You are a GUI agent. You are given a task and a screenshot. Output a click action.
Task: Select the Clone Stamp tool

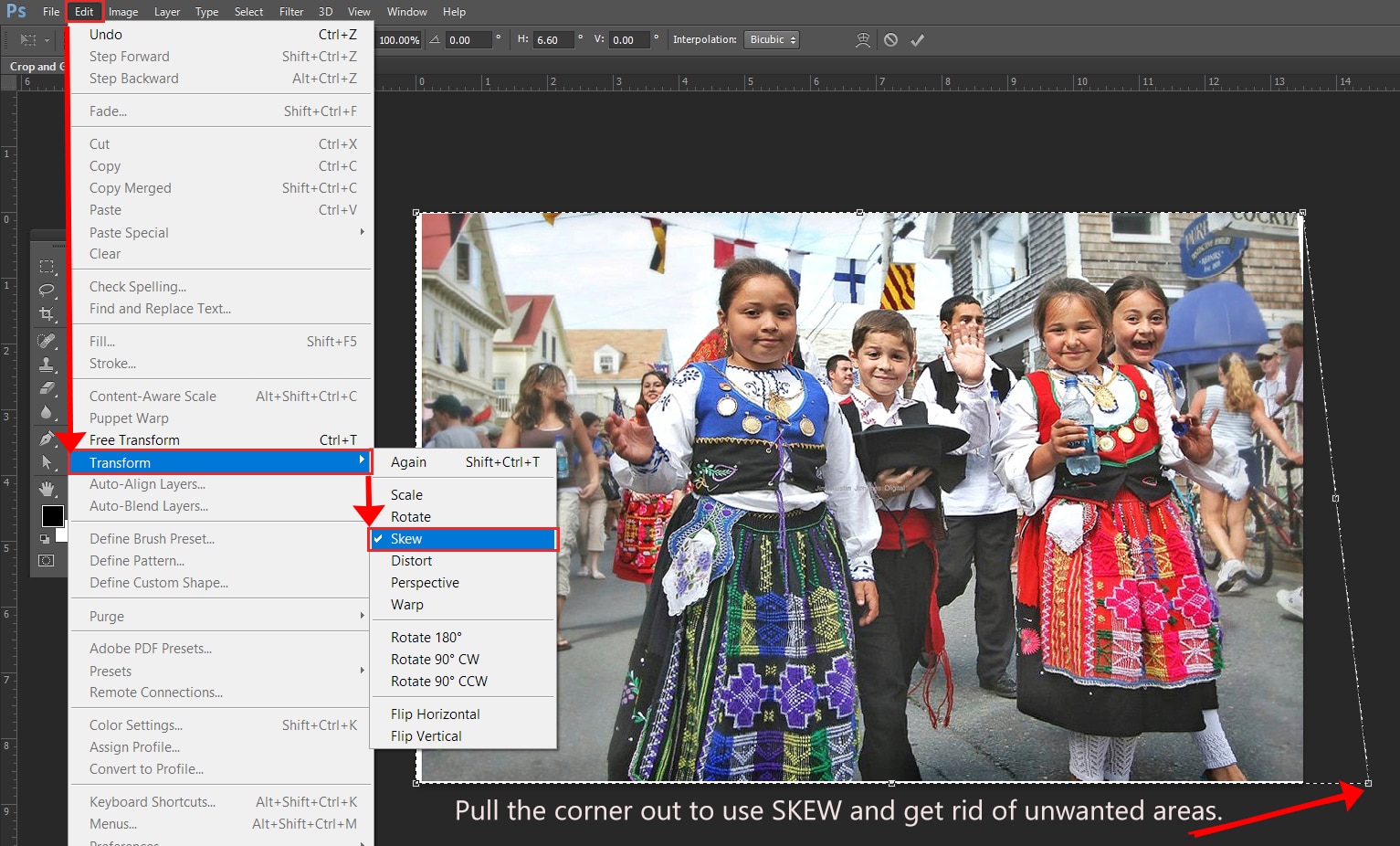[x=47, y=365]
